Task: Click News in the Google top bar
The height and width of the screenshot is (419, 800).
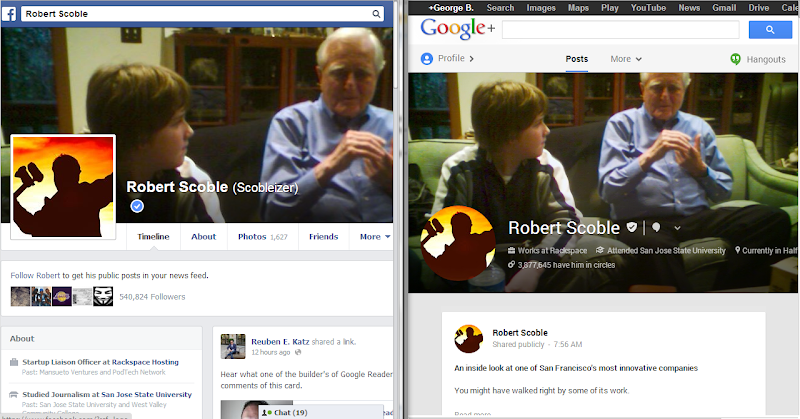Action: click(x=689, y=8)
